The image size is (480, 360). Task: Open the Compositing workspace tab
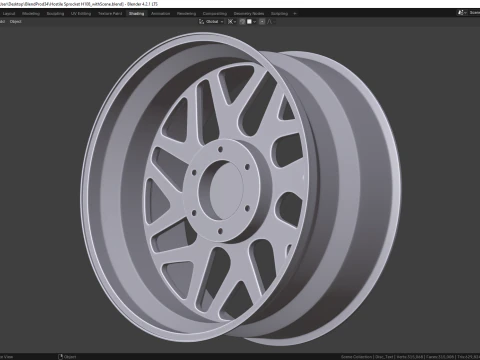(x=215, y=14)
